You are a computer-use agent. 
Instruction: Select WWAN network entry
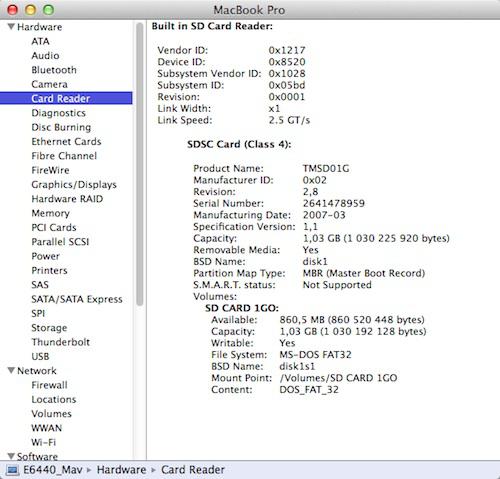pyautogui.click(x=46, y=428)
